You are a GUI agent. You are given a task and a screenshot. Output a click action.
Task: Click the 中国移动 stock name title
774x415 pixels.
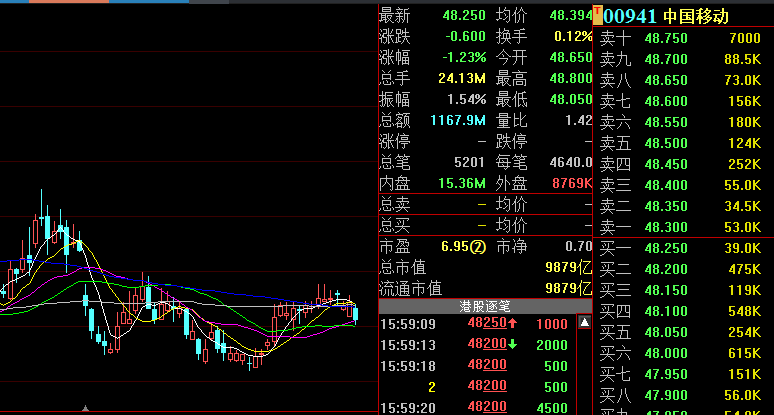tap(696, 16)
